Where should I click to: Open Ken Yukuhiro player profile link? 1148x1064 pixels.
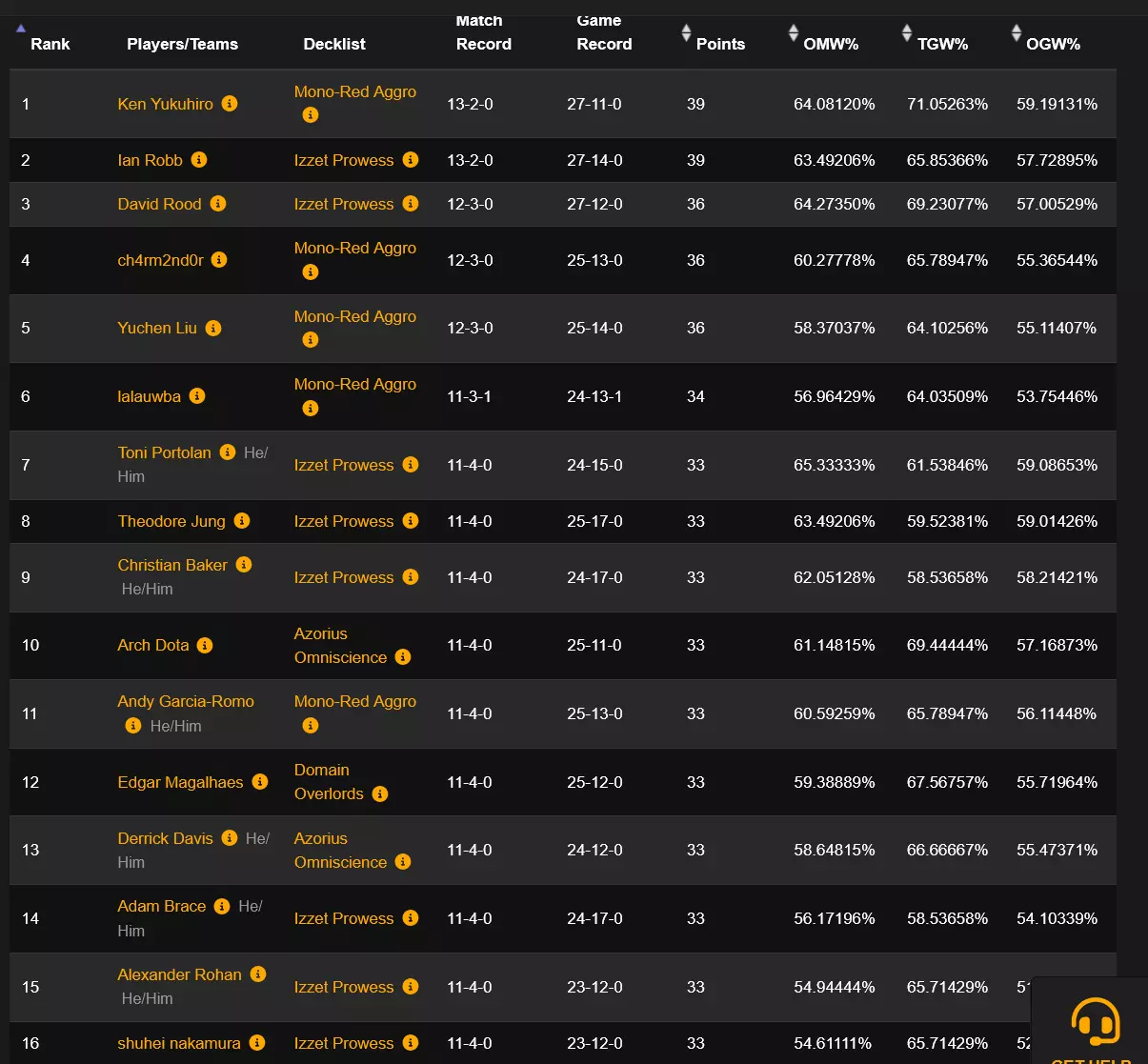(166, 104)
